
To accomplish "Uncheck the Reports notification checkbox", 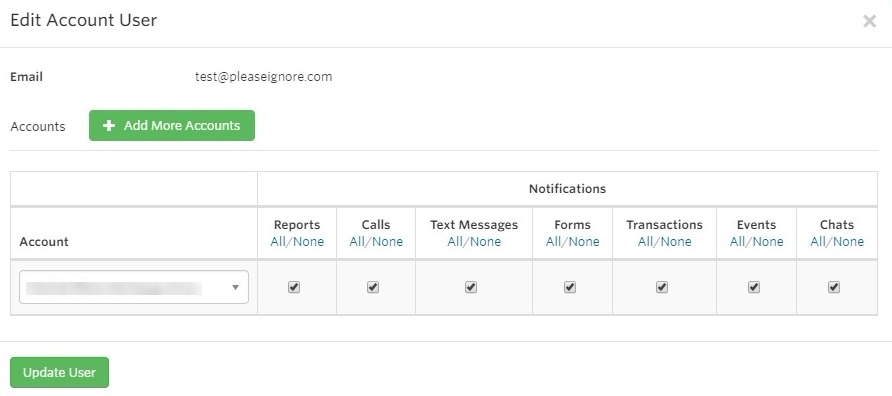I will 294,287.
